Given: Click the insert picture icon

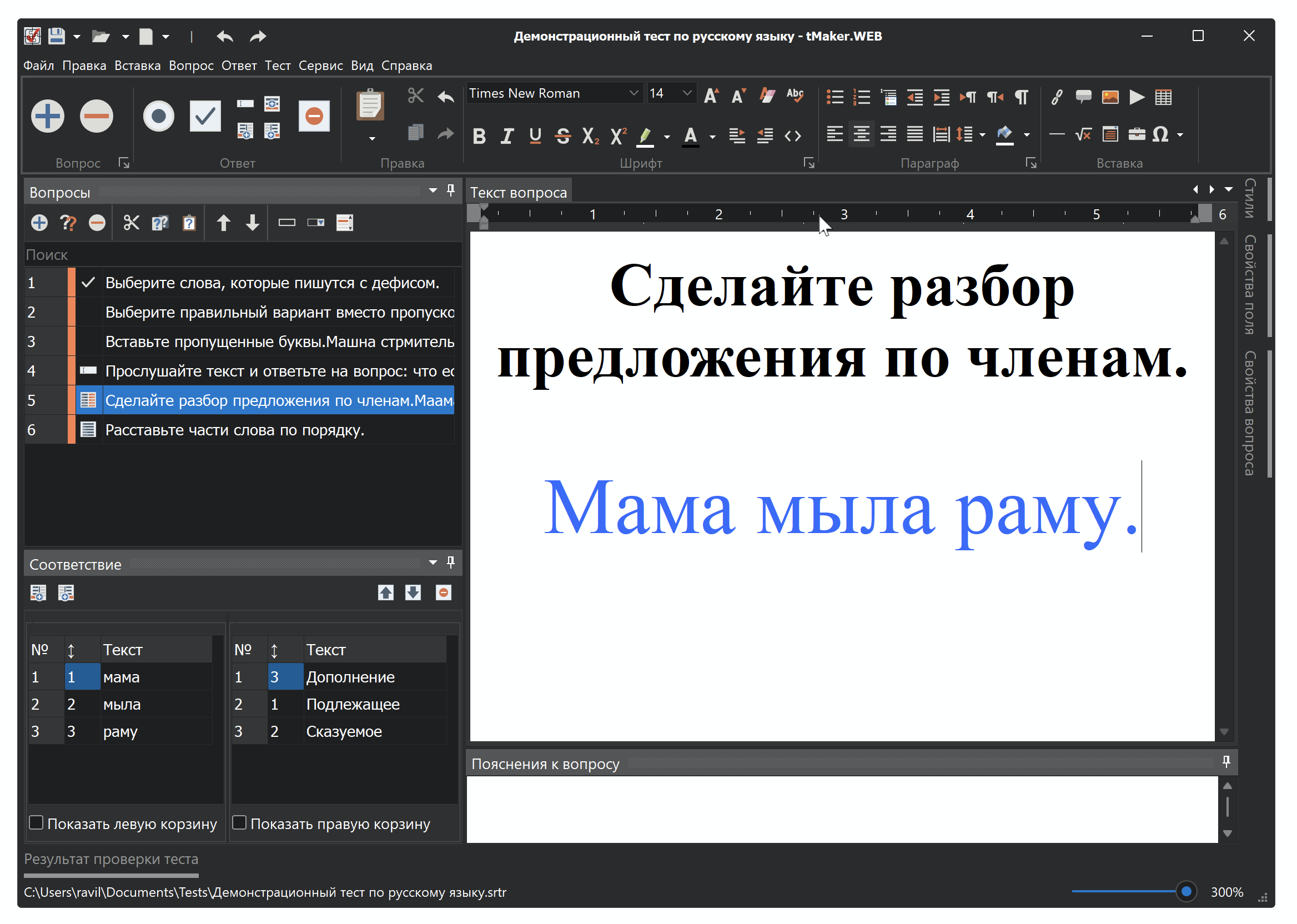Looking at the screenshot, I should tap(1110, 97).
